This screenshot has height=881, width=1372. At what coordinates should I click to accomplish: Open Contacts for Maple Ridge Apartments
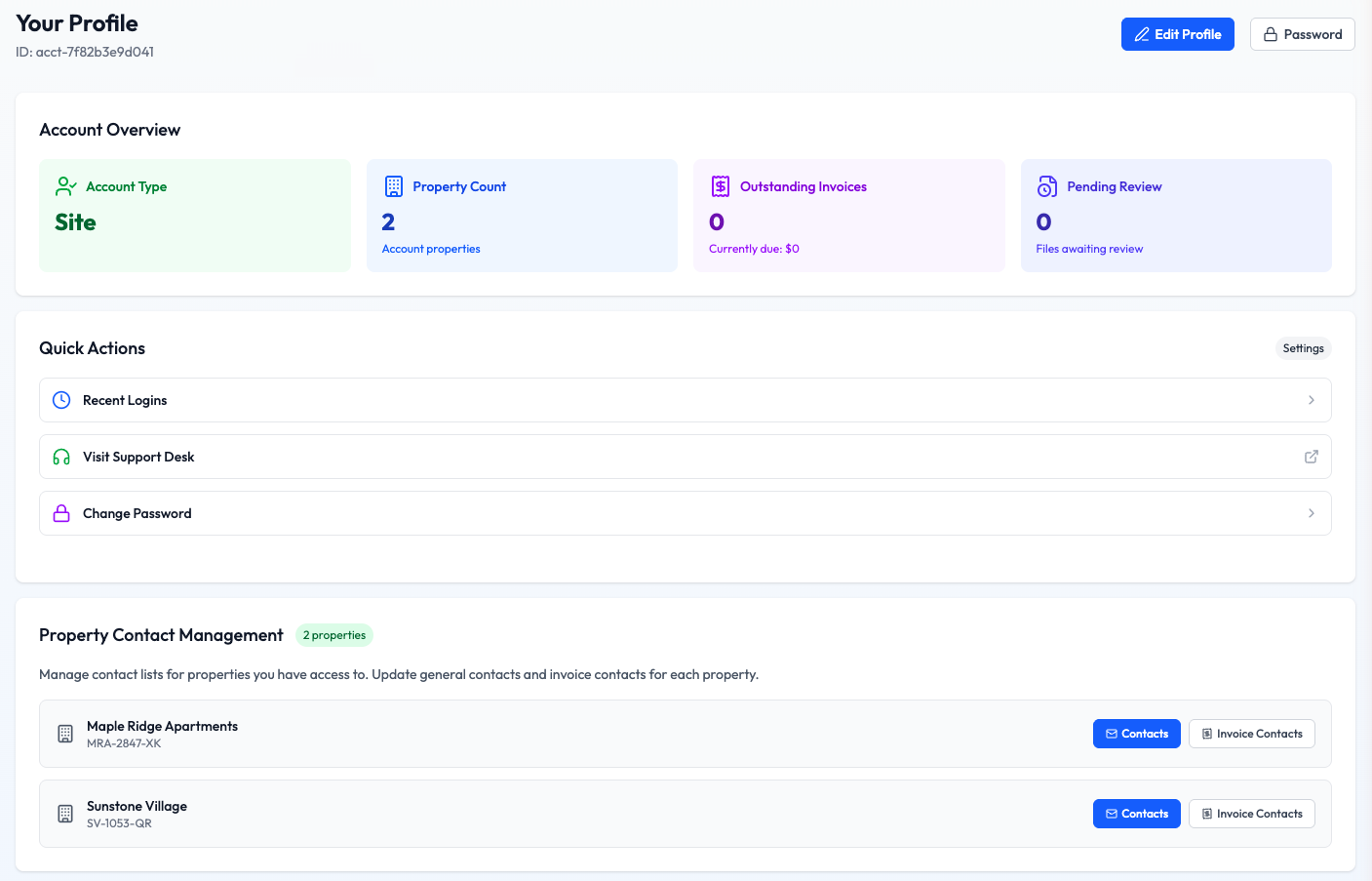click(1136, 734)
